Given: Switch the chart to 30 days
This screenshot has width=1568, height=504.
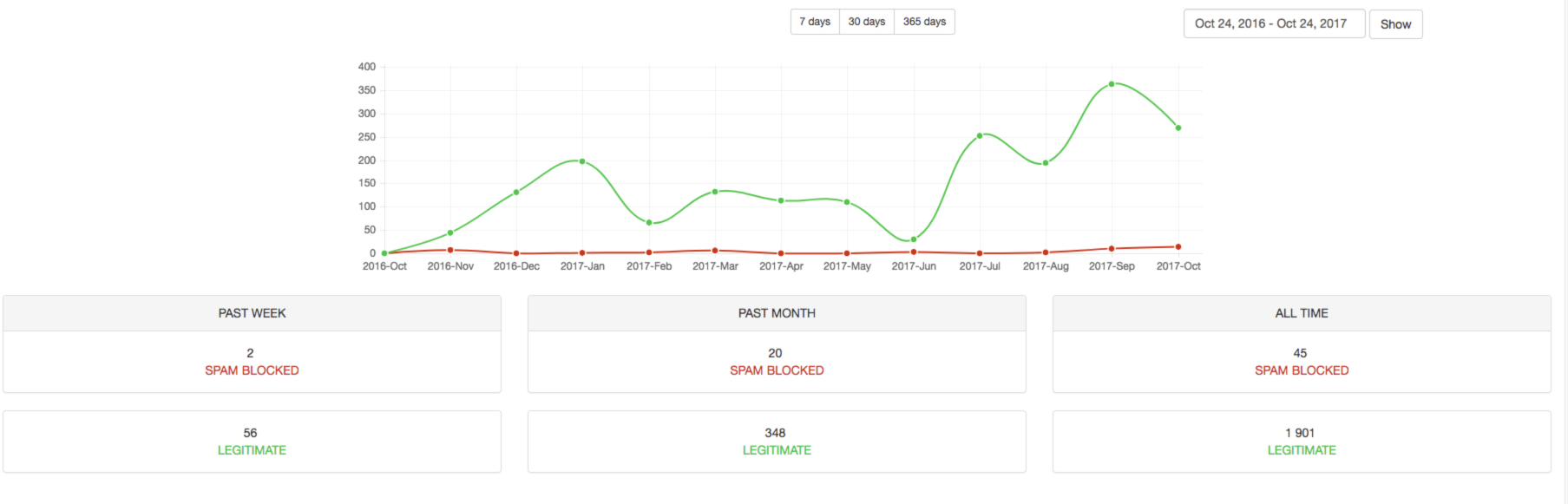Looking at the screenshot, I should click(x=866, y=22).
